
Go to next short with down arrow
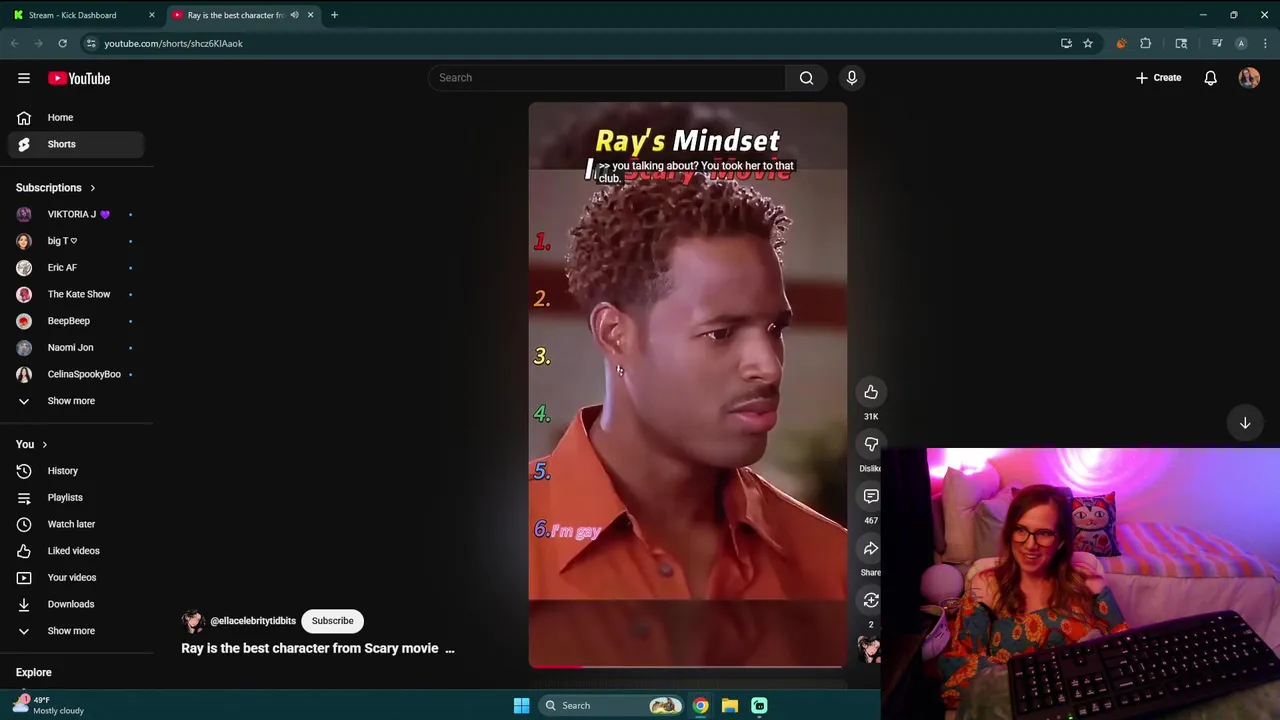click(x=1245, y=423)
